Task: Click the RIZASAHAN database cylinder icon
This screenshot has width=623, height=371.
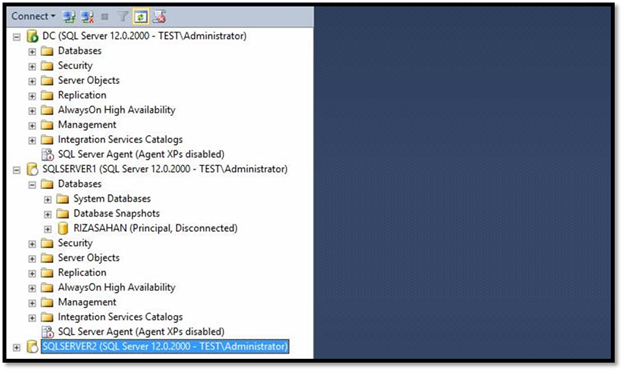Action: [x=63, y=228]
